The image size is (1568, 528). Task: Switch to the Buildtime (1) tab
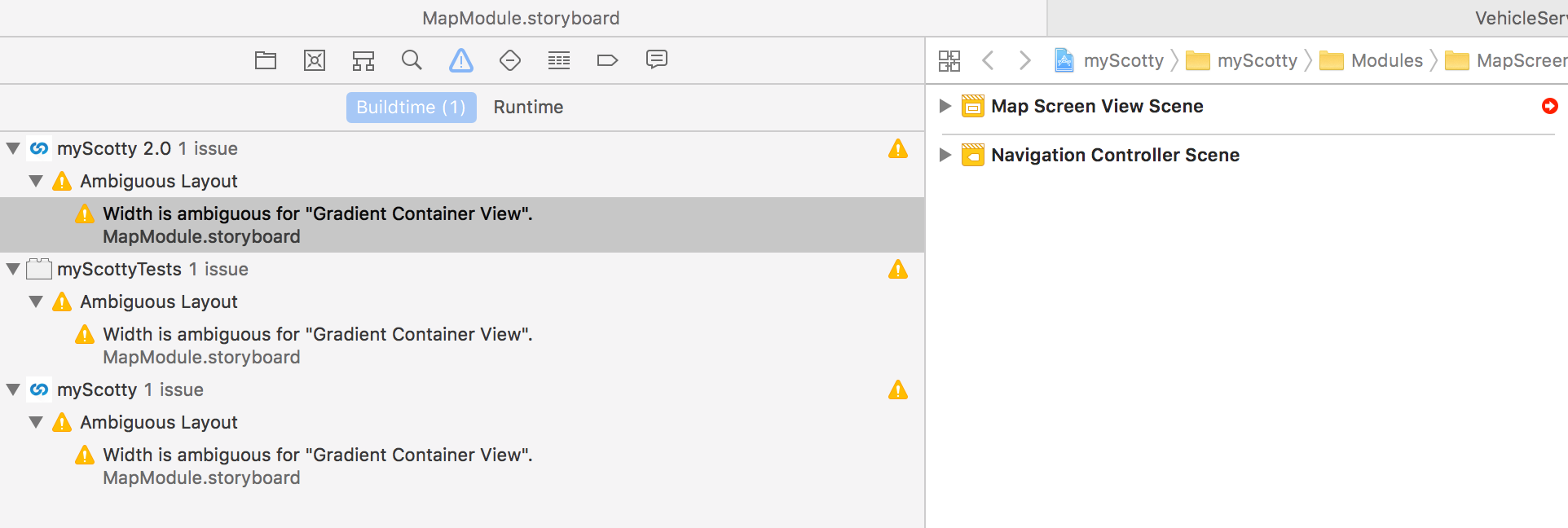(x=411, y=108)
